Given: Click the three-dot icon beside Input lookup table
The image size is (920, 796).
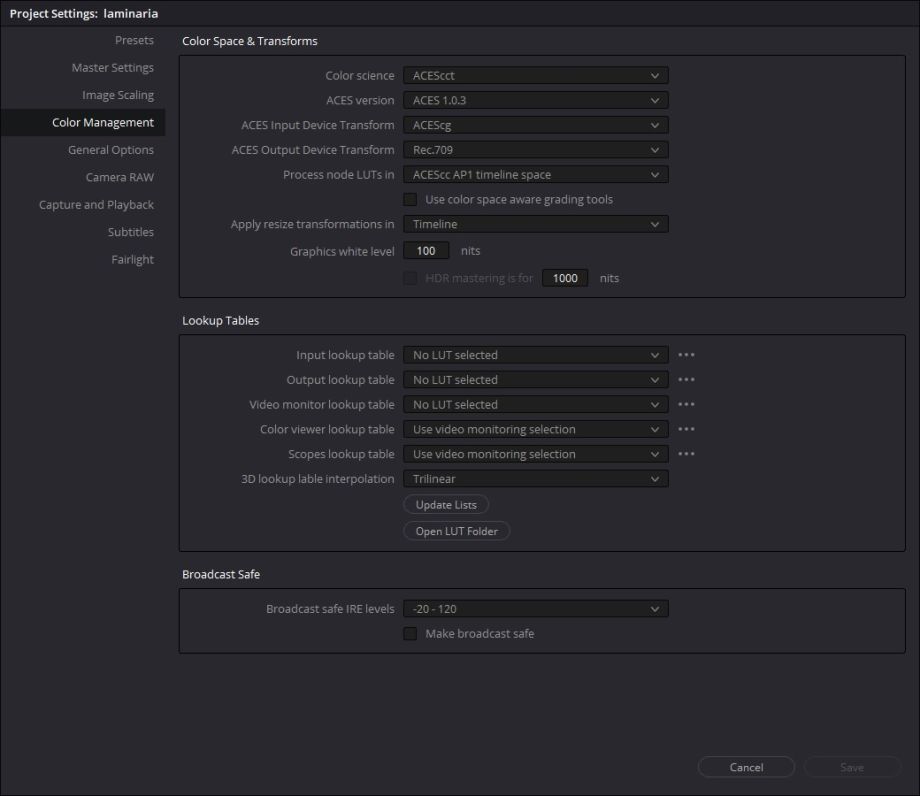Looking at the screenshot, I should click(x=686, y=355).
